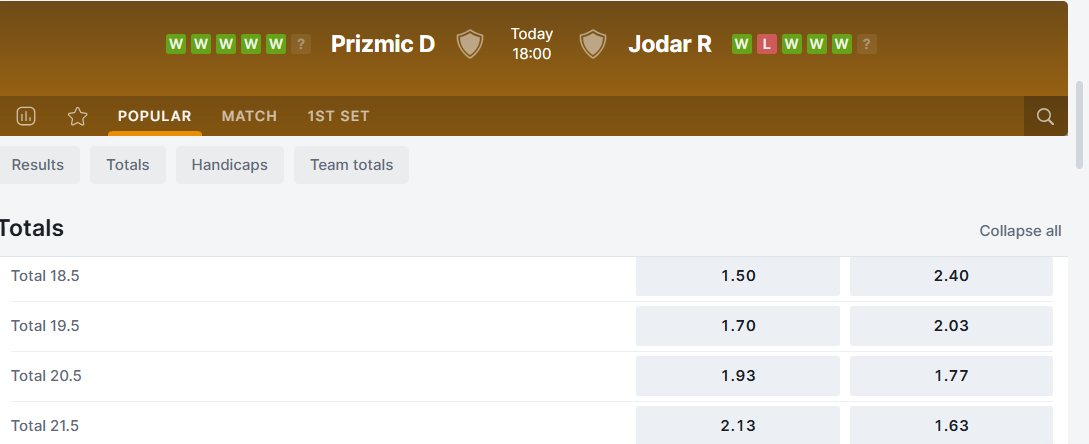The height and width of the screenshot is (444, 1089).
Task: Open the market search magnifier
Action: [1045, 116]
